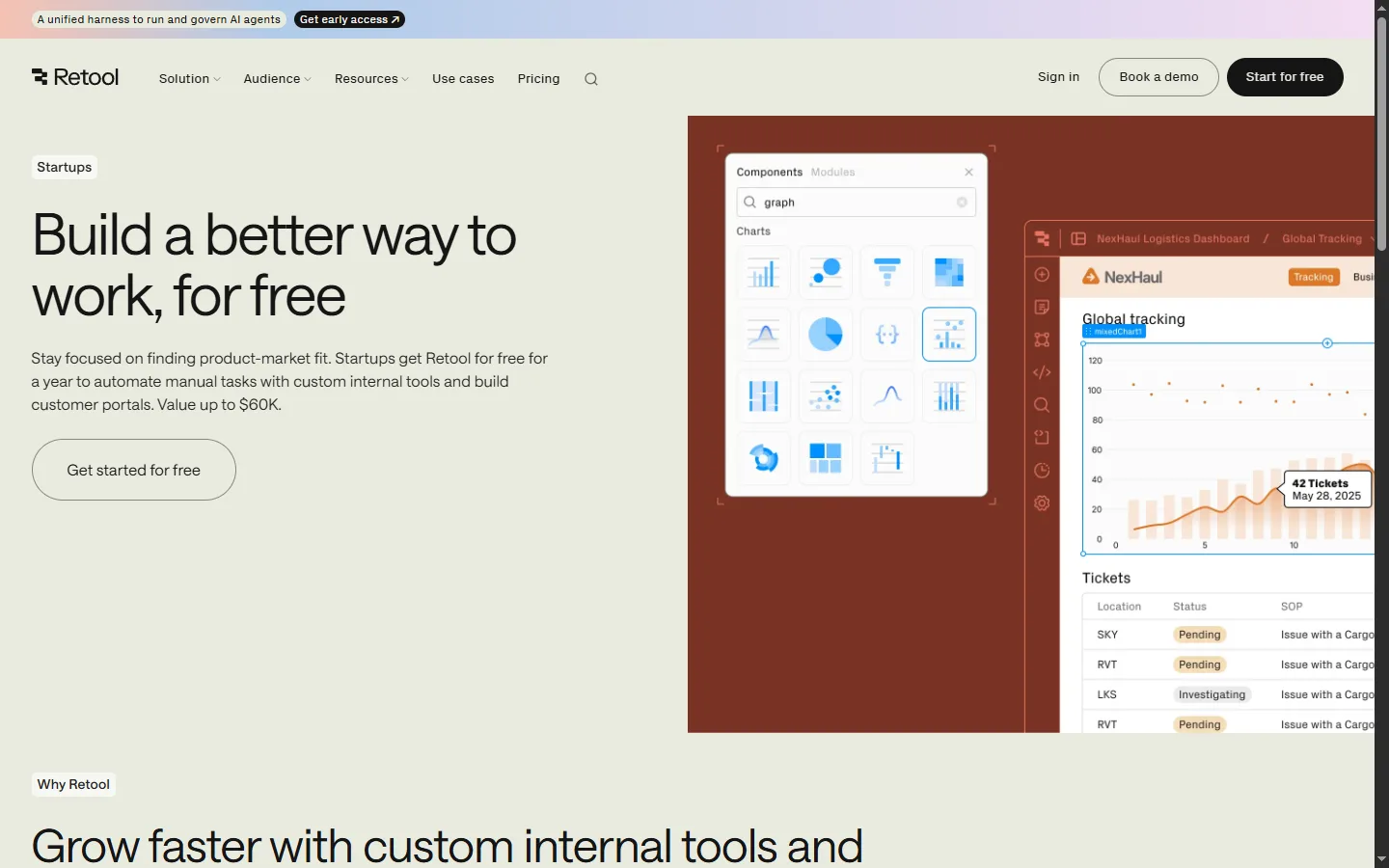Choose the heat map chart component icon
This screenshot has width=1389, height=868.
click(x=949, y=273)
